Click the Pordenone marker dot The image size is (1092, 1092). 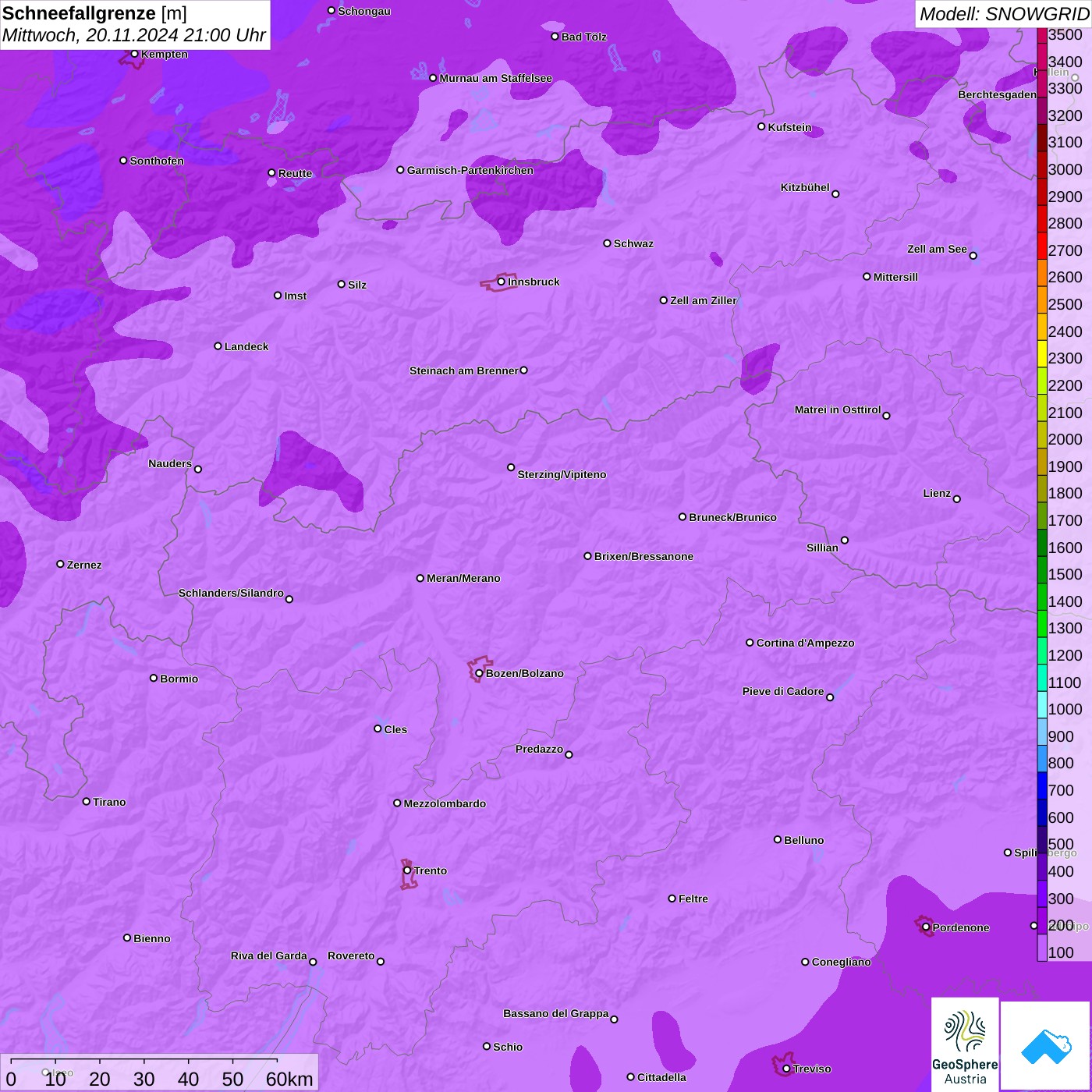[926, 927]
